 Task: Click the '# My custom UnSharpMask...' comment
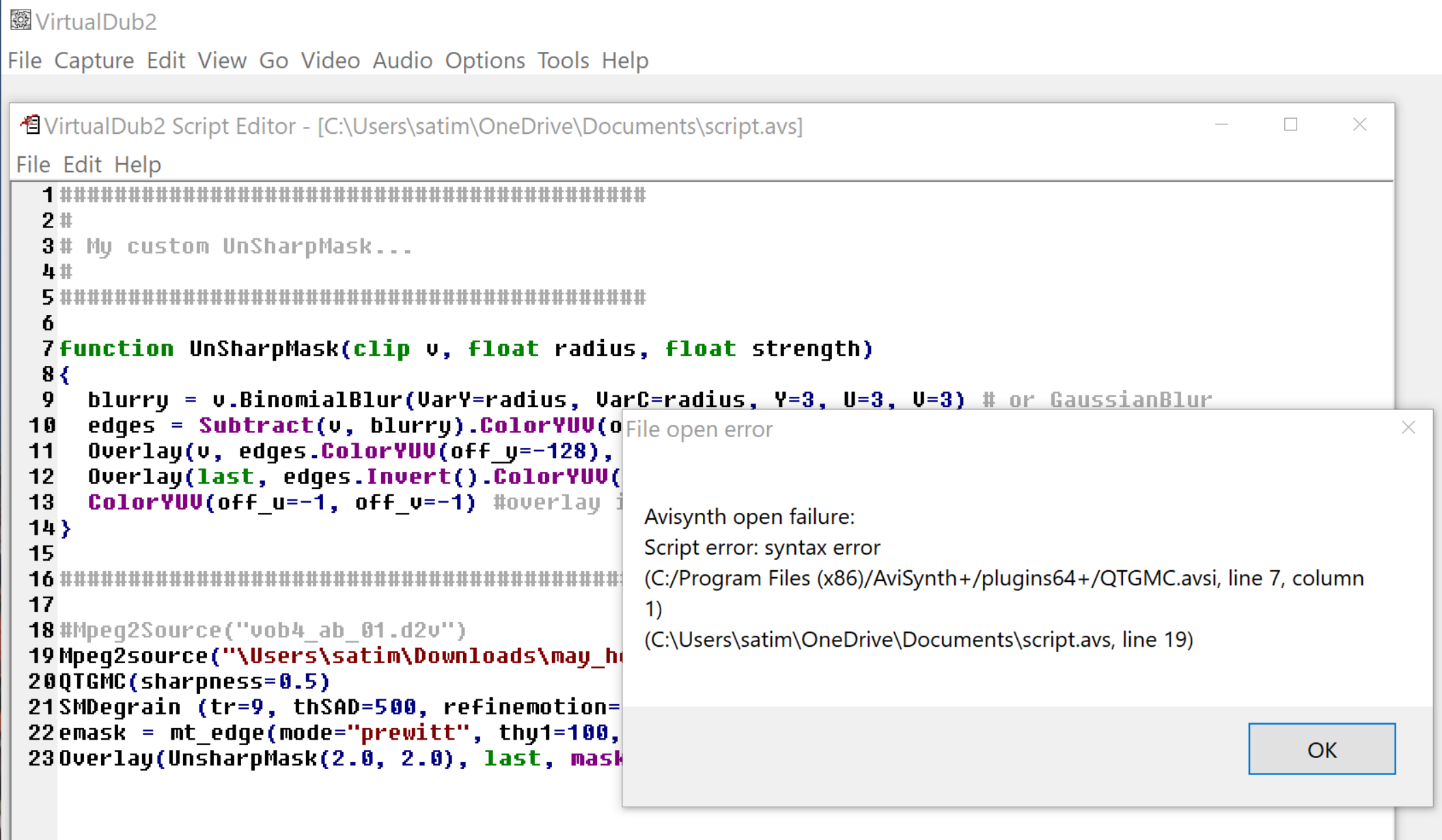click(236, 247)
